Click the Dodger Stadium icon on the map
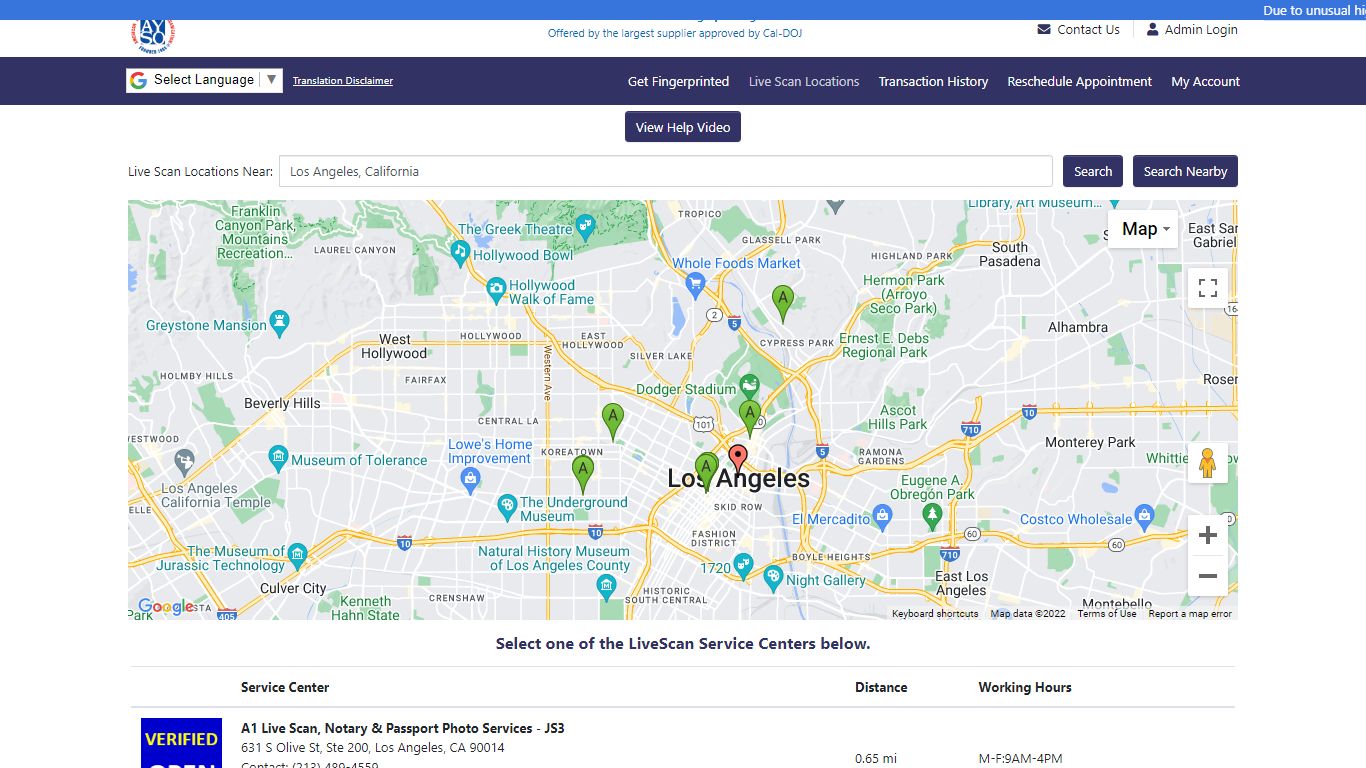Screen dimensions: 1366x768 [x=748, y=386]
